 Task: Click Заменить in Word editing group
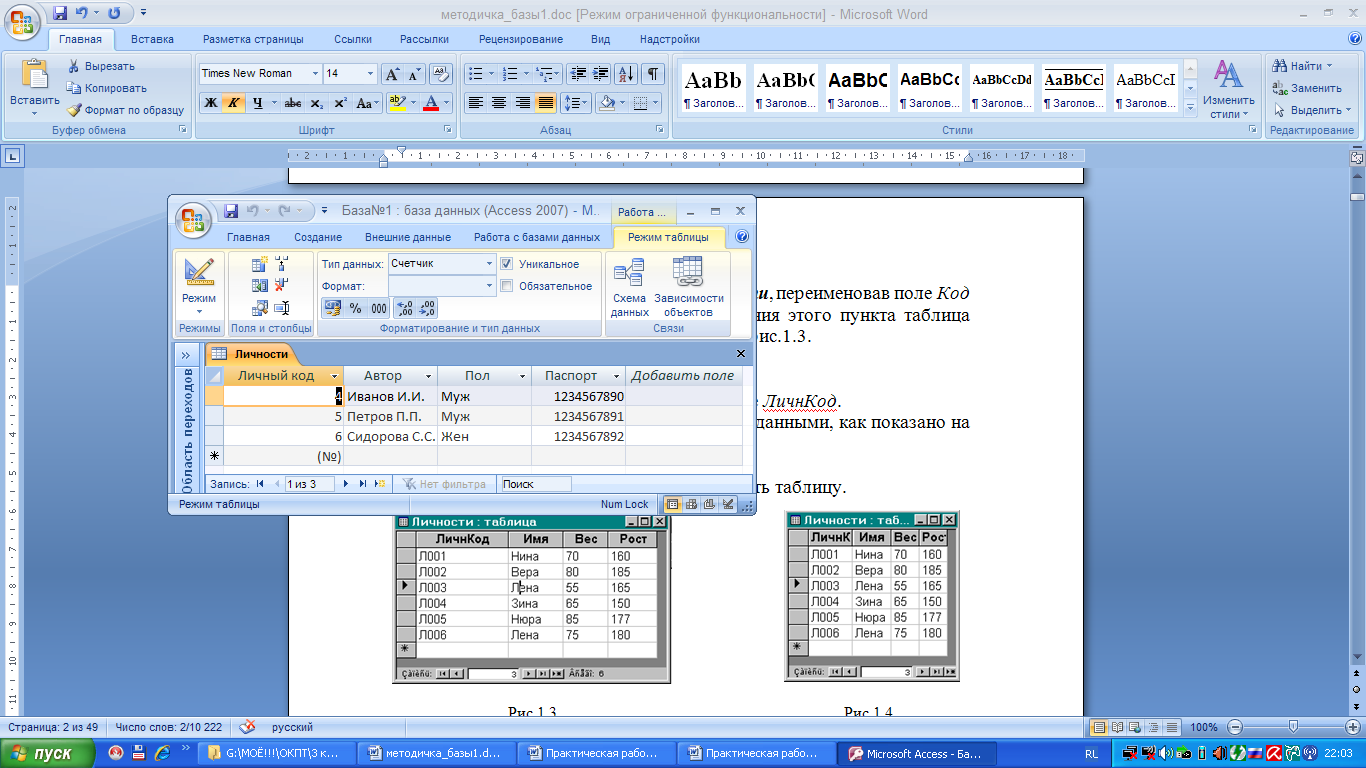[x=1307, y=88]
